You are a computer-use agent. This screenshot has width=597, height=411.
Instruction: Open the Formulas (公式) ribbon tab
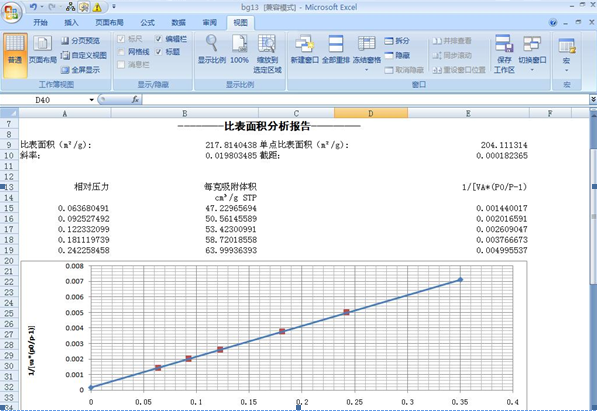pyautogui.click(x=147, y=23)
